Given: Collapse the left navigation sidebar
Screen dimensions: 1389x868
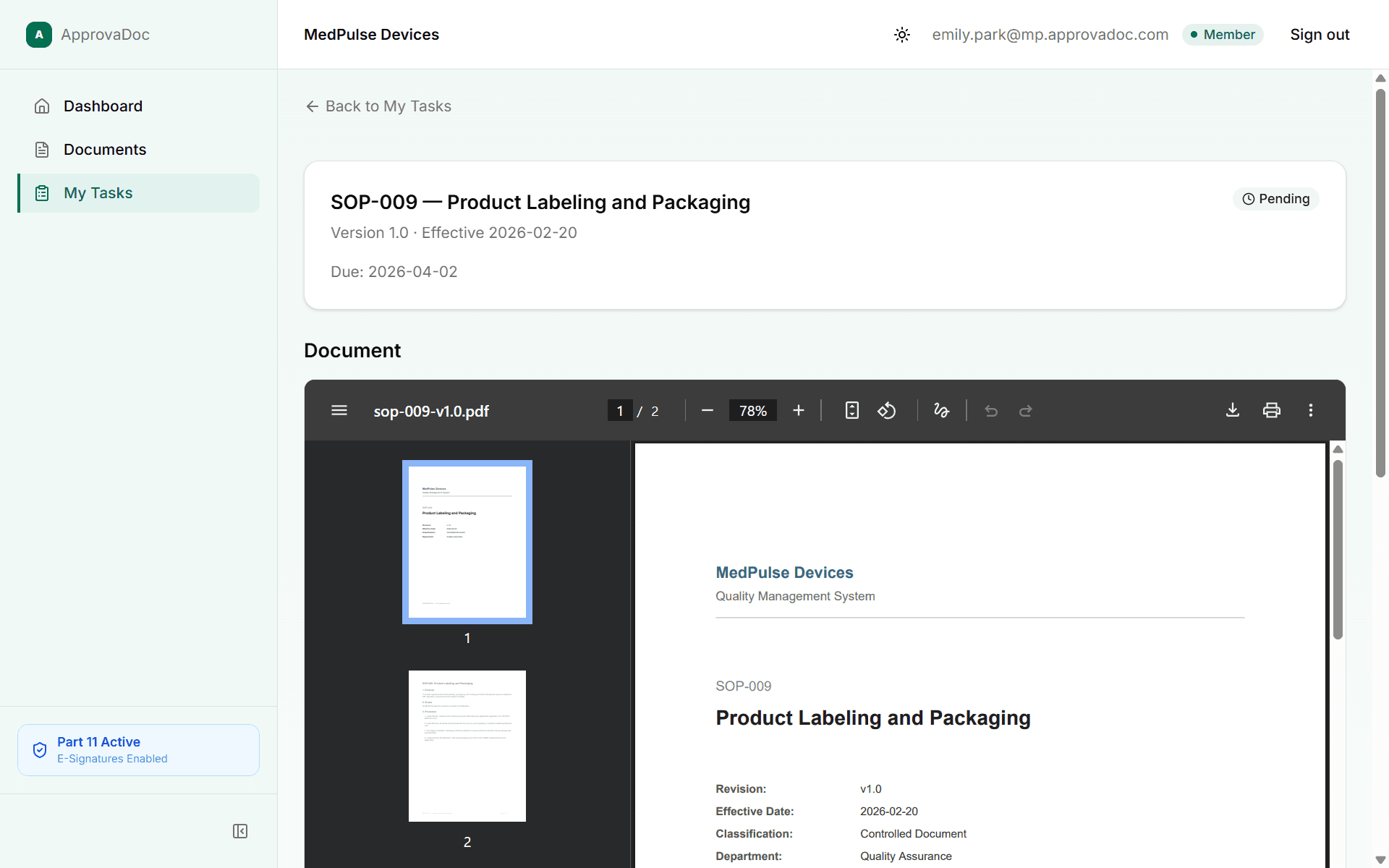Looking at the screenshot, I should [240, 831].
